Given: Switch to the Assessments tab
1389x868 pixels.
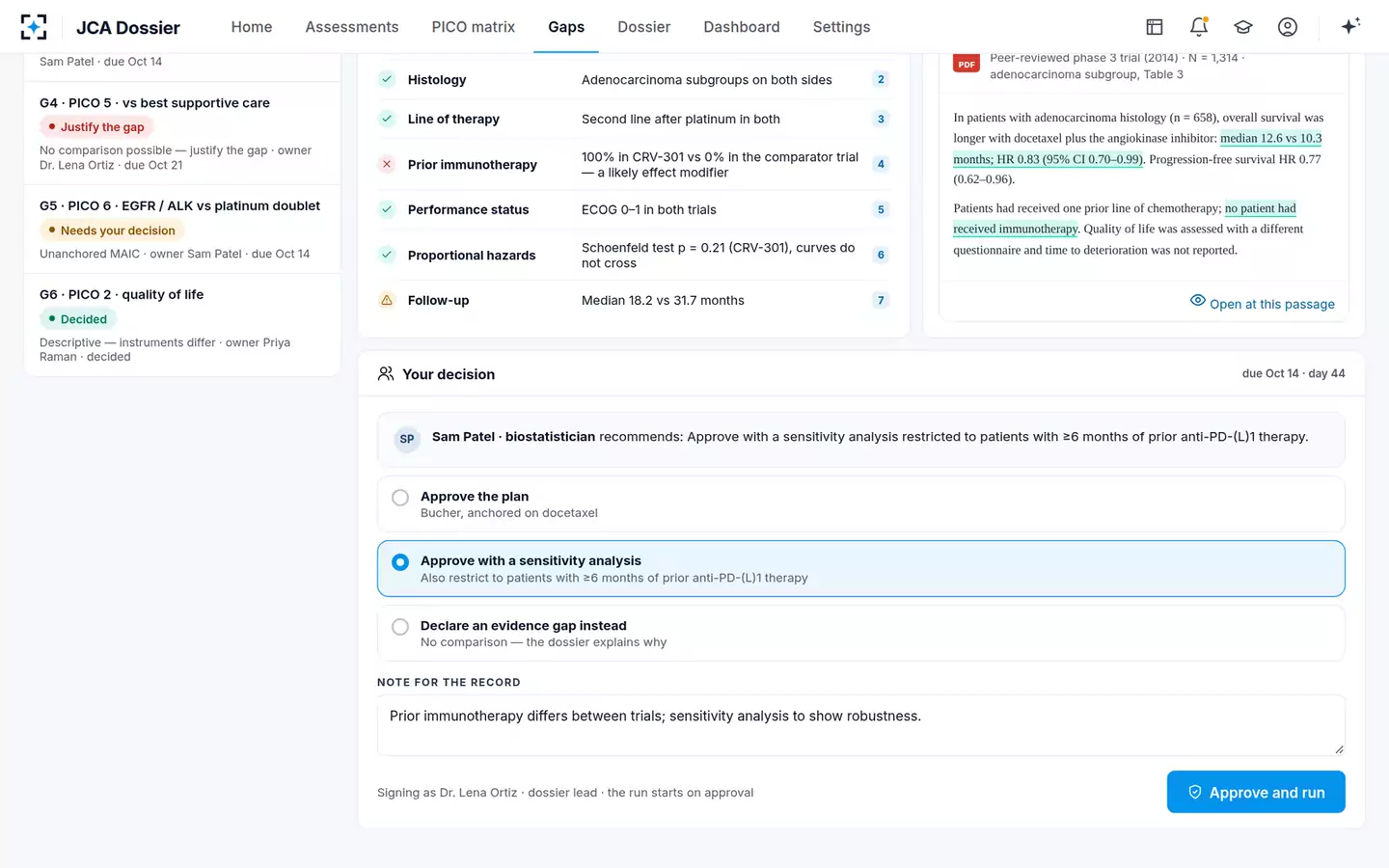Looking at the screenshot, I should 352,27.
